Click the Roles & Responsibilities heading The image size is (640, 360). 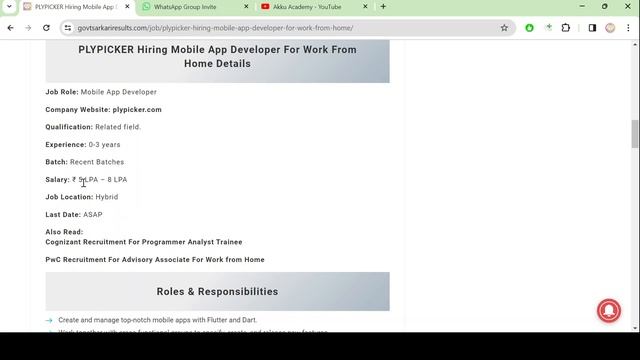click(218, 291)
